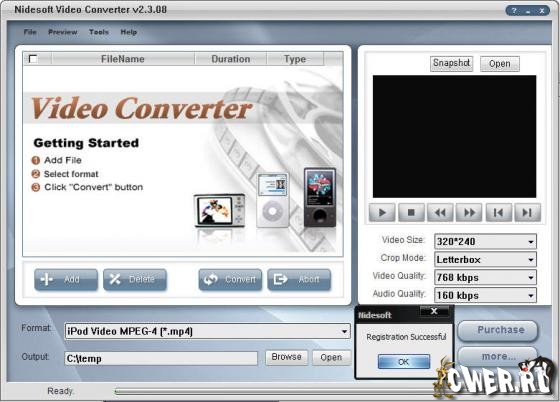Click the title bar help question mark
Viewport: 560px width, 402px height.
514,10
